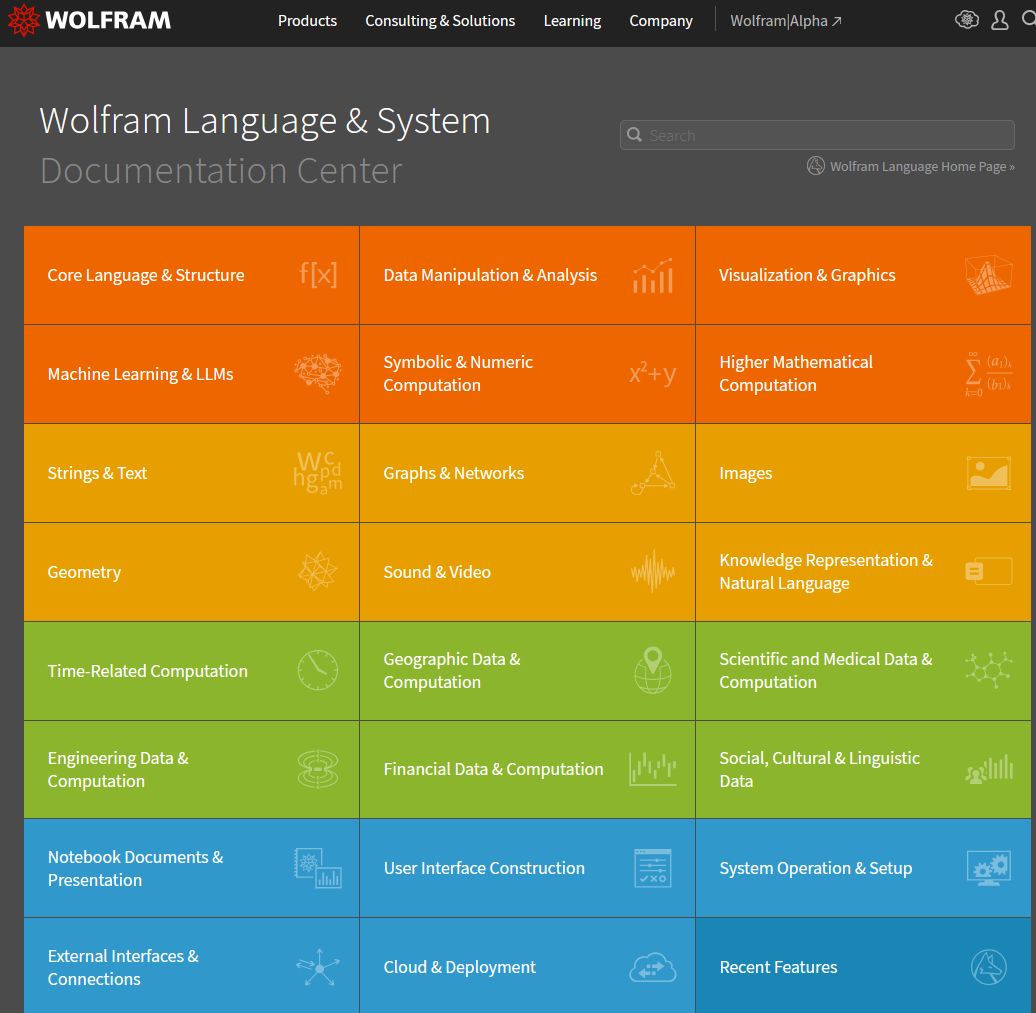Screen dimensions: 1036x1013
Task: Click the brain icon for Machine Learning
Action: coord(318,374)
